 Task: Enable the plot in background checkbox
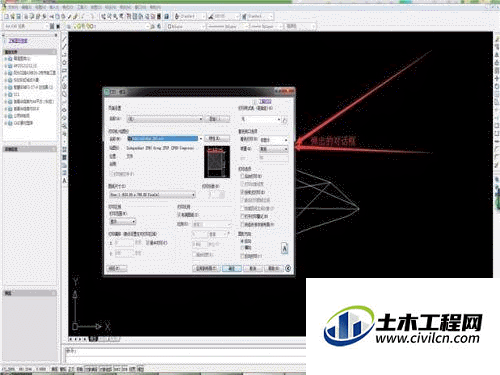(242, 176)
